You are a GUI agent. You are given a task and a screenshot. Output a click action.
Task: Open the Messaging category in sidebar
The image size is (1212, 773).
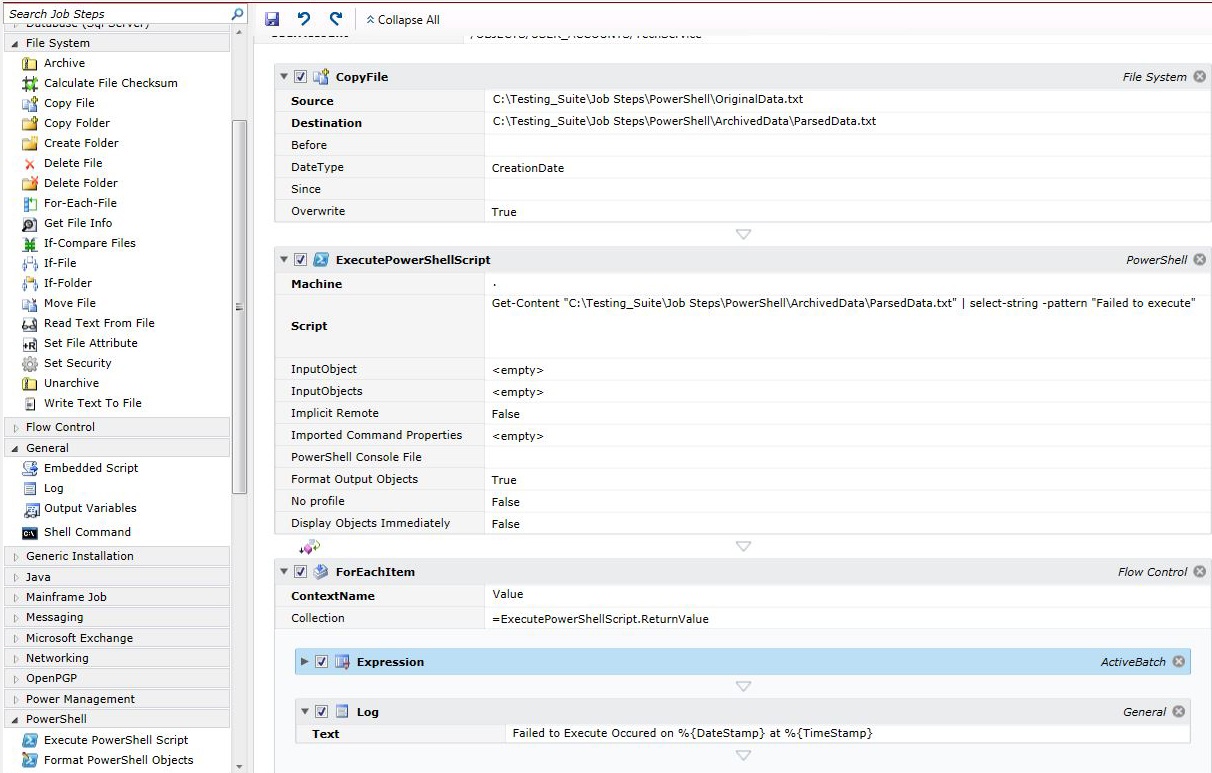click(54, 617)
